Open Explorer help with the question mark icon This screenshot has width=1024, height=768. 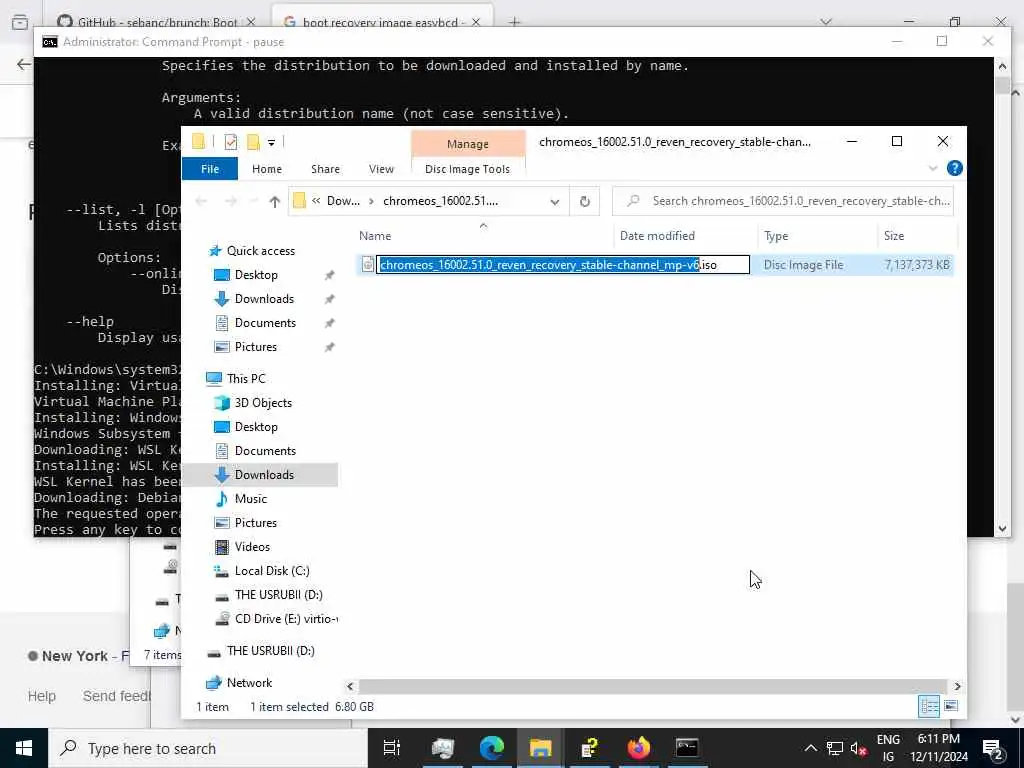pyautogui.click(x=954, y=168)
